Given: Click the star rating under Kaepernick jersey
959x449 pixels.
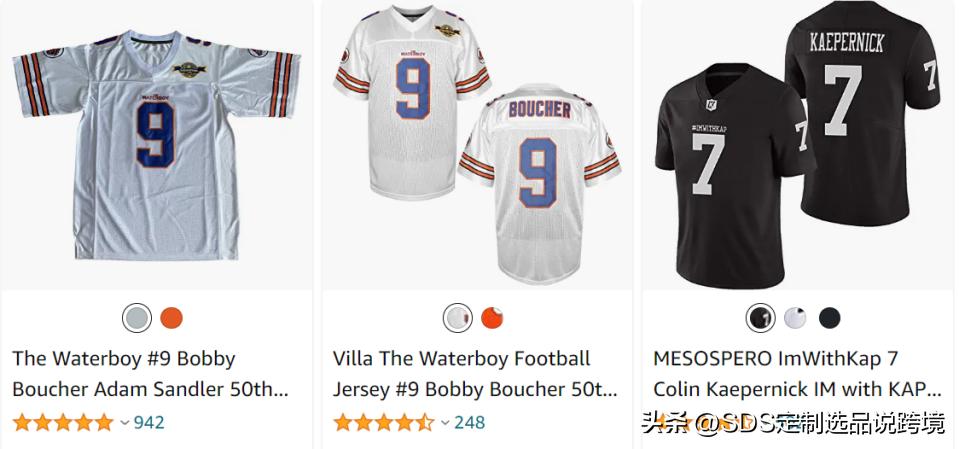Looking at the screenshot, I should (x=700, y=424).
